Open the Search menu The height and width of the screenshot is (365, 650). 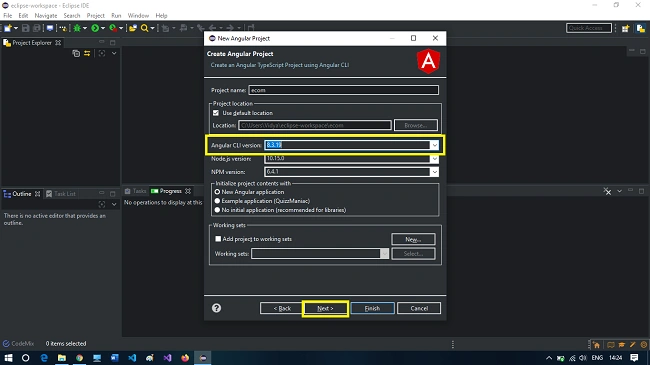72,16
